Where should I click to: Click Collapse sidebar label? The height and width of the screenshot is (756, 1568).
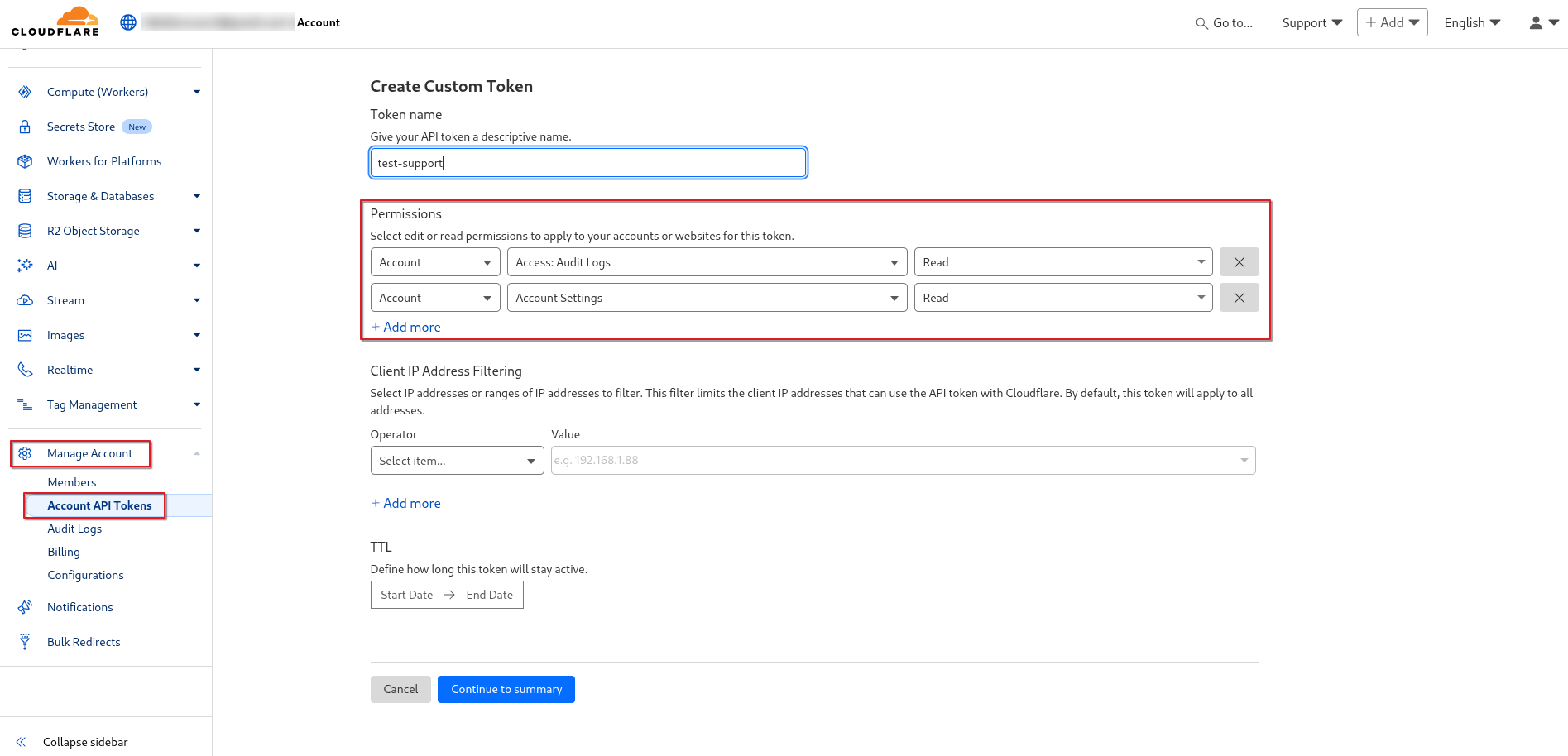(85, 742)
